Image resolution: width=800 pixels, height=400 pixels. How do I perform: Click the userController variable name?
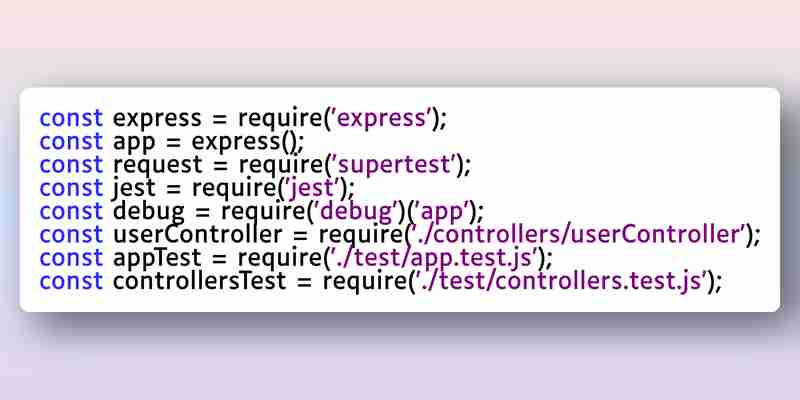(x=197, y=235)
